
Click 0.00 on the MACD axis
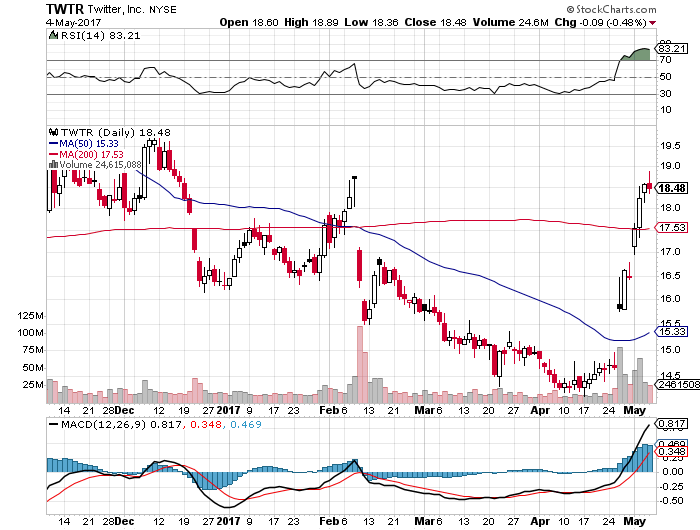[673, 472]
